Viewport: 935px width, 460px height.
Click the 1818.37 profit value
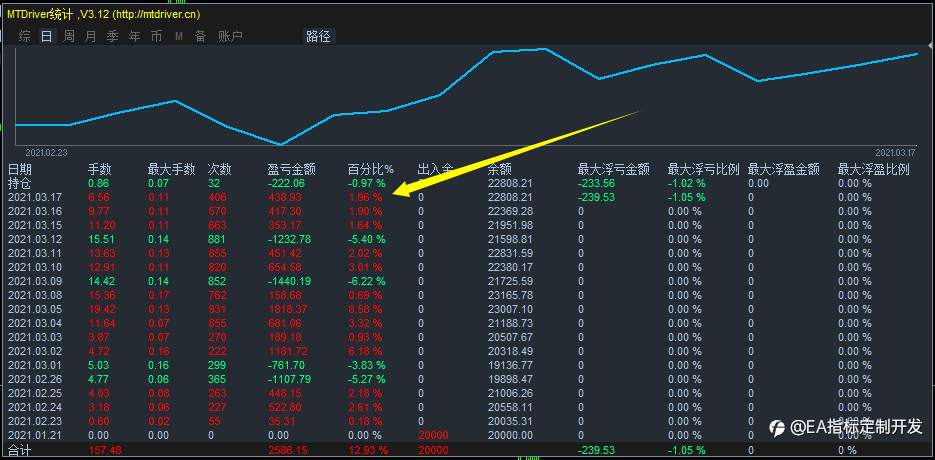click(x=288, y=309)
